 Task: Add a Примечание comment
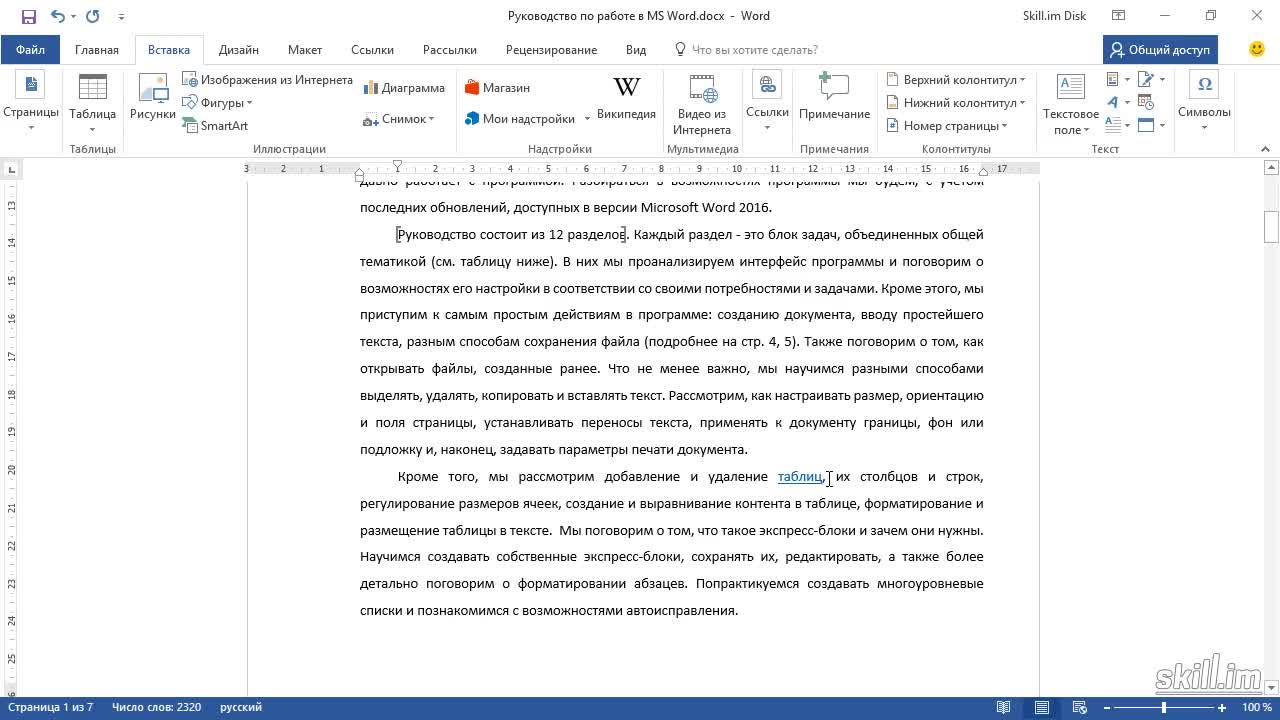coord(834,97)
